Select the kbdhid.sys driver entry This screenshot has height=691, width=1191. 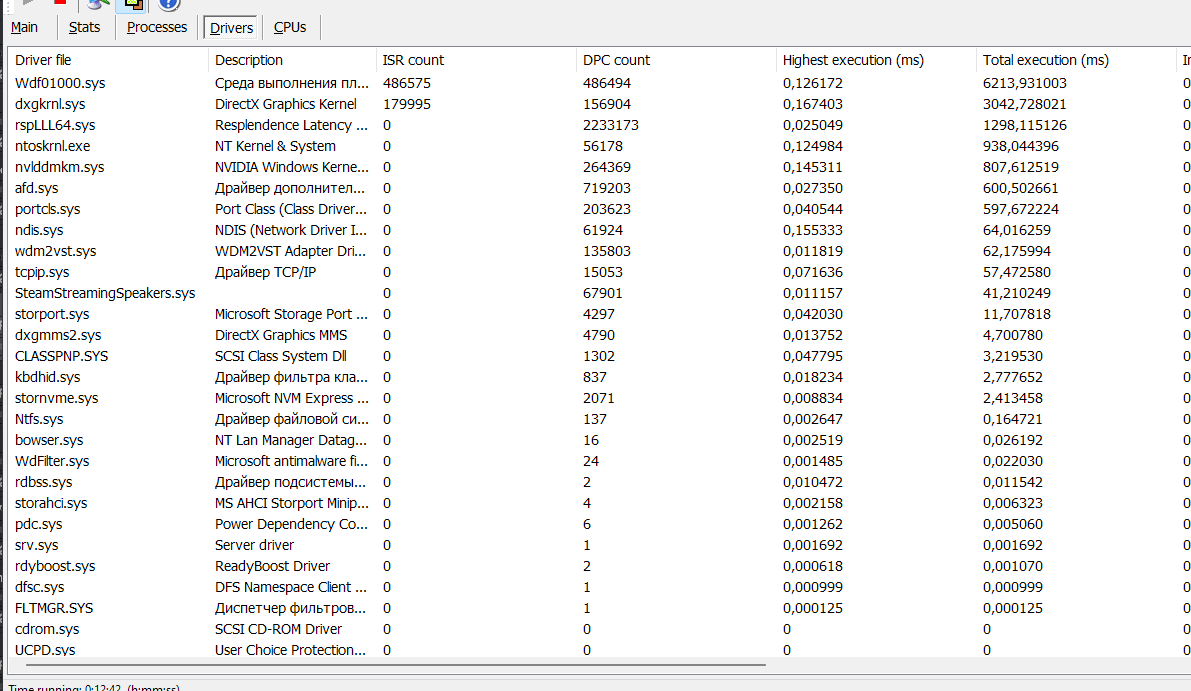pos(47,377)
